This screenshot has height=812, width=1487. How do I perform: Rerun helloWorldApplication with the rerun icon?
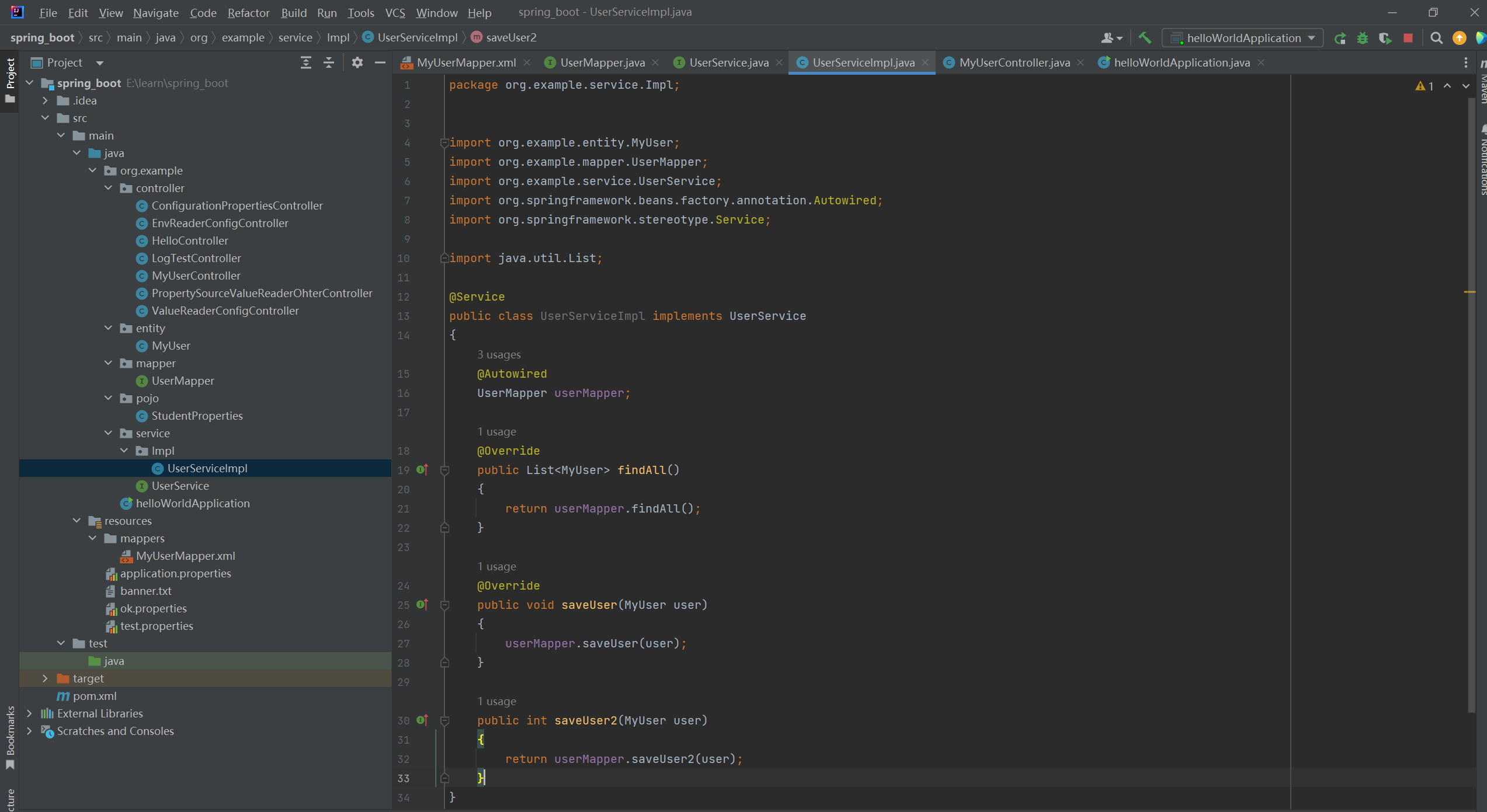pos(1340,39)
